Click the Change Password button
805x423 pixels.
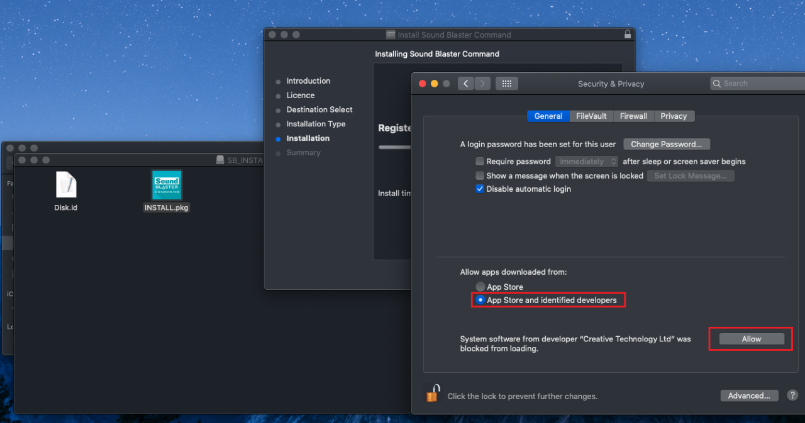click(667, 144)
